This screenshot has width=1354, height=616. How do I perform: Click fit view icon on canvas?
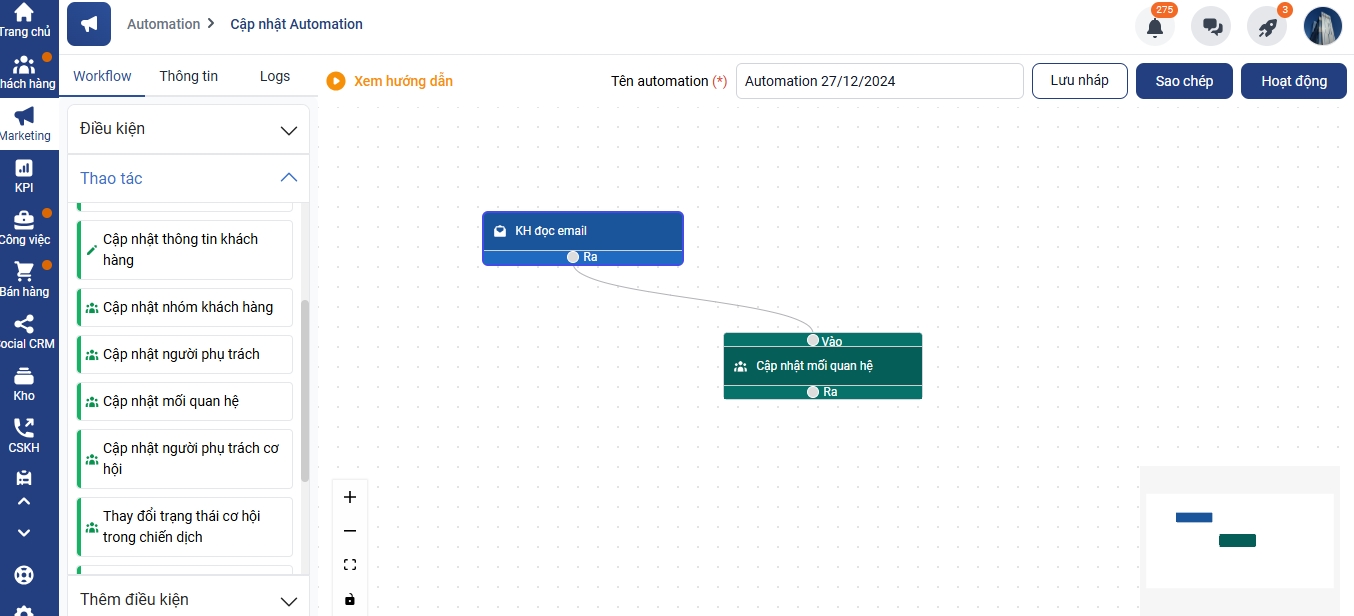click(350, 565)
